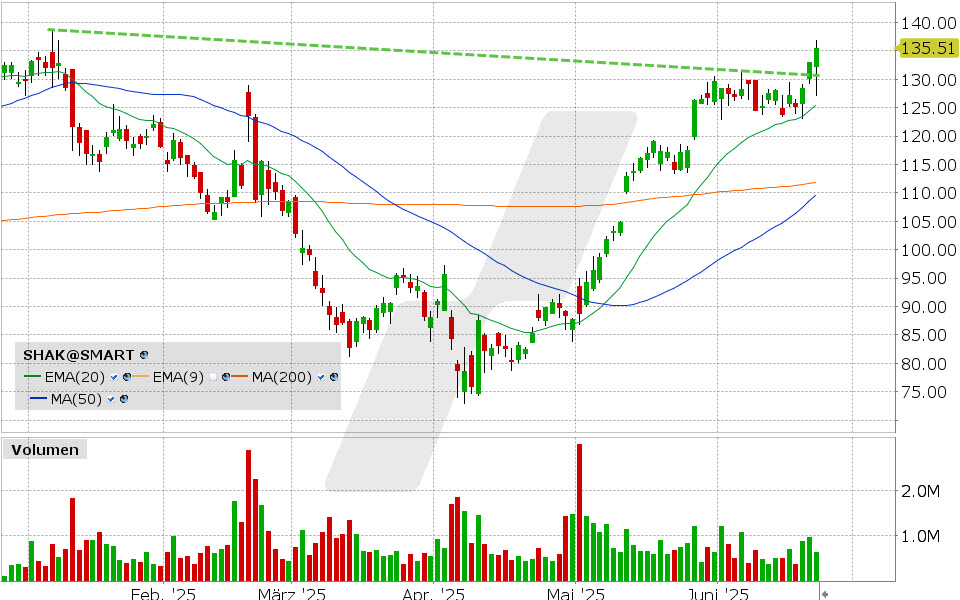Open the MA(200) indicator settings icon
Viewport: 960px width, 600px height.
(x=334, y=377)
